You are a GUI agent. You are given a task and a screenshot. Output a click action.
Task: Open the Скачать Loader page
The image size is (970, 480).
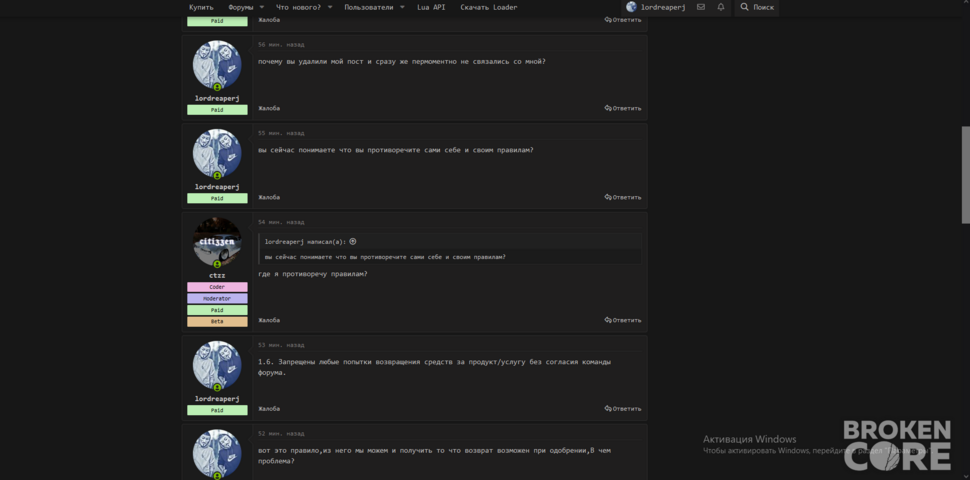click(x=489, y=7)
